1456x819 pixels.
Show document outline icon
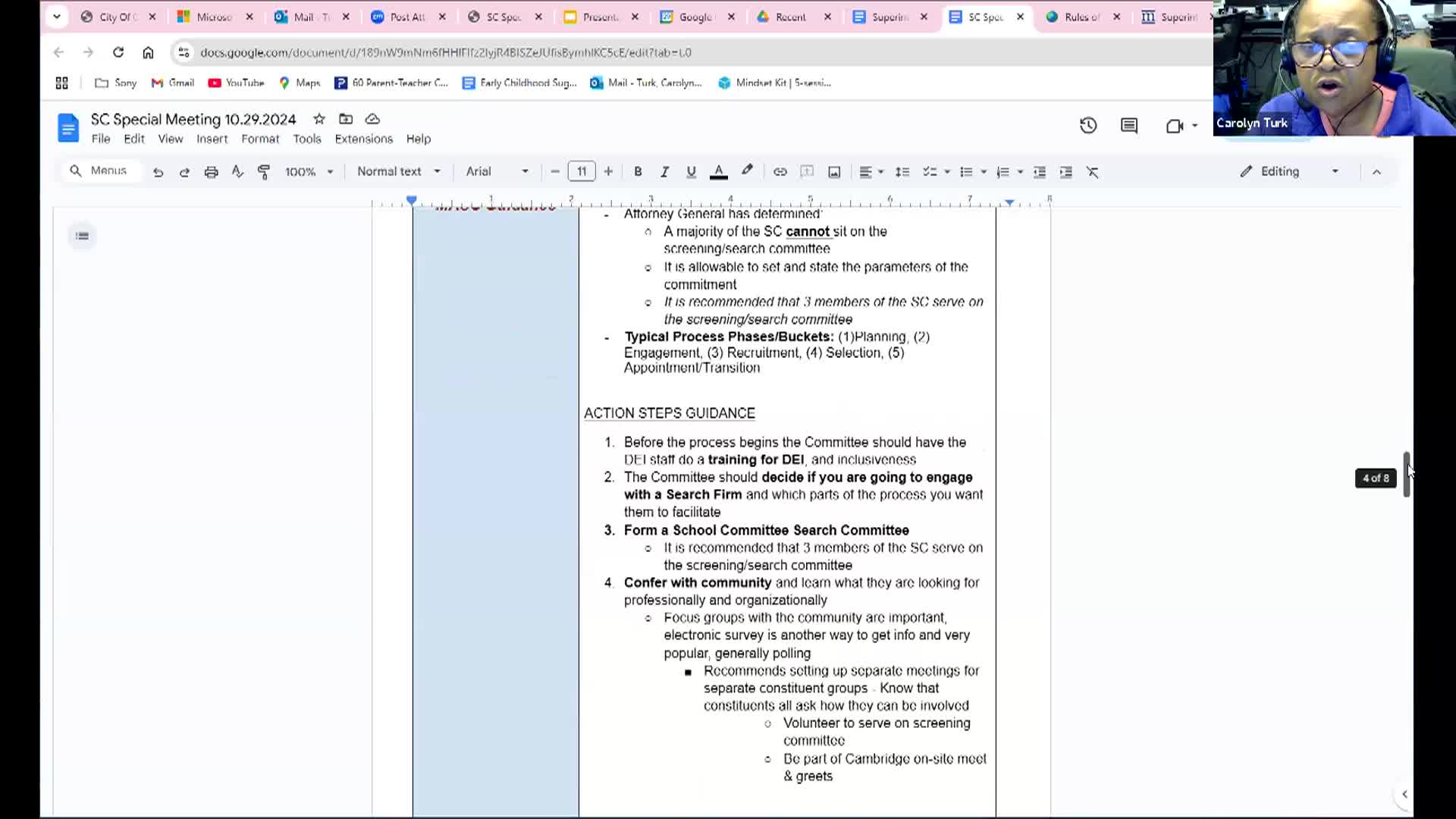click(82, 236)
